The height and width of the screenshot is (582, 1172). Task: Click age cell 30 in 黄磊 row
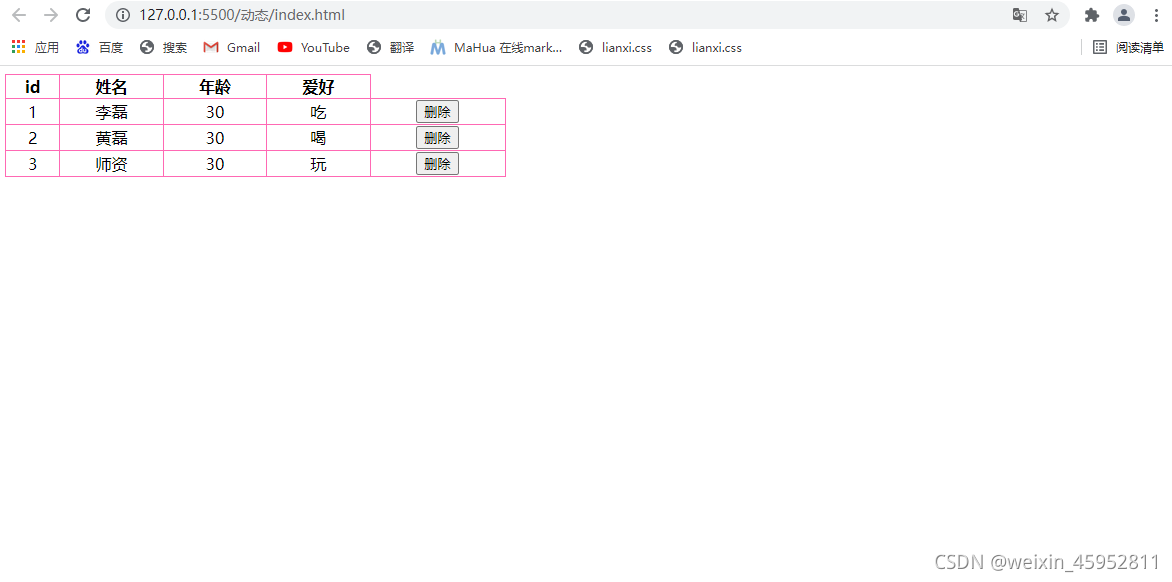pos(215,138)
